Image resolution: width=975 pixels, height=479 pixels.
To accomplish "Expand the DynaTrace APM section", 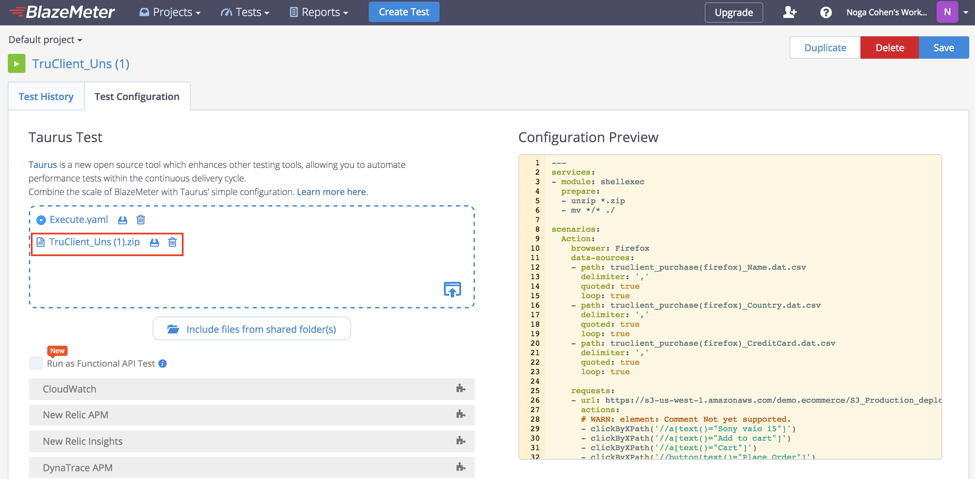I will coord(252,467).
